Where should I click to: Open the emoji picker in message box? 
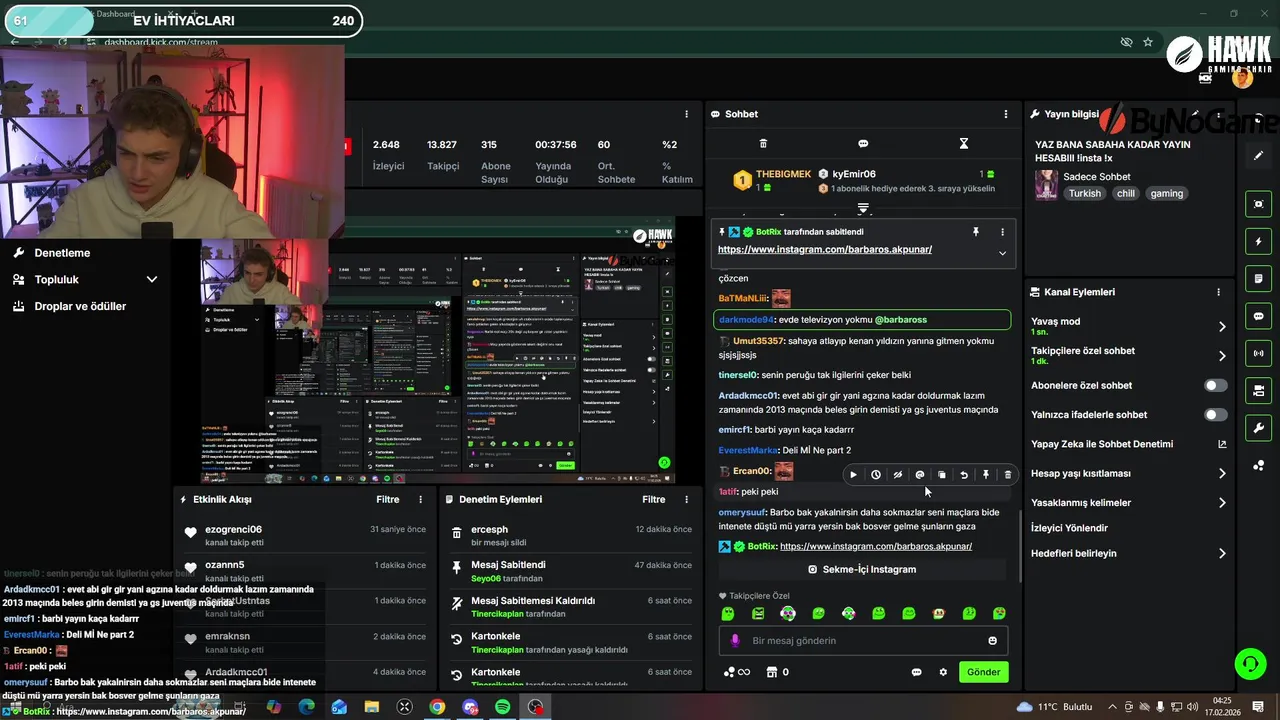(x=993, y=641)
